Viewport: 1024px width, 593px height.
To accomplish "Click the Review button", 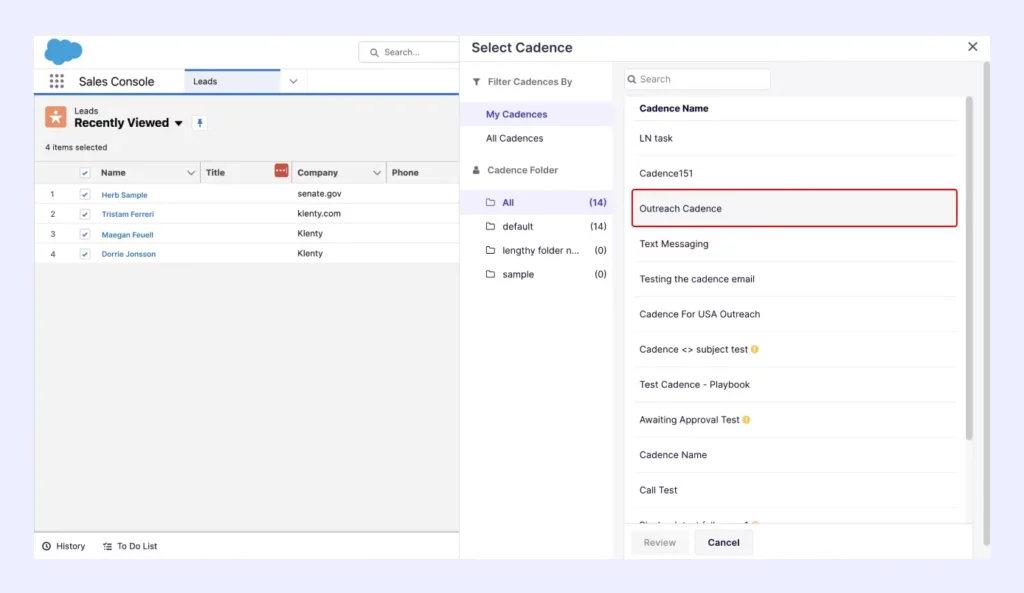I will click(x=660, y=542).
